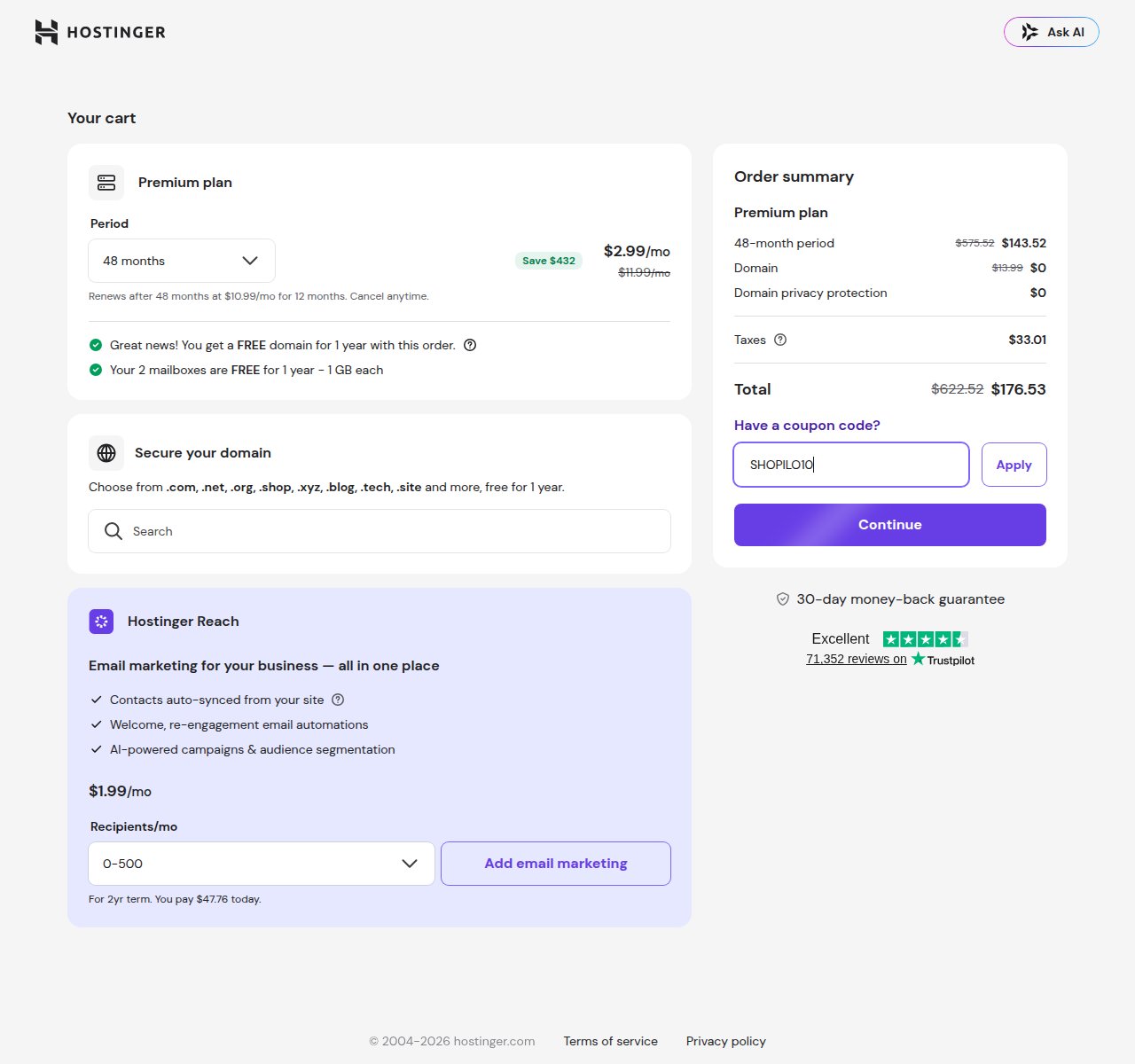Click the $33.01 taxes amount

(x=1028, y=340)
